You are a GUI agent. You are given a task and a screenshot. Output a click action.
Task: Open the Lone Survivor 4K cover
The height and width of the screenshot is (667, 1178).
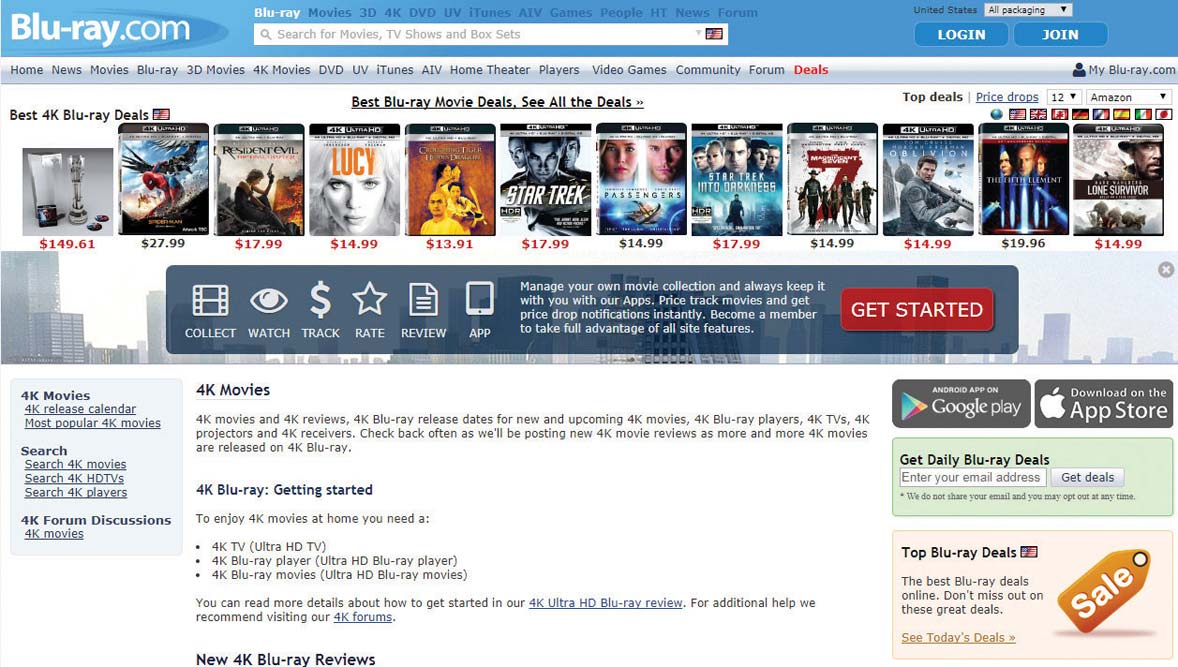click(x=1118, y=180)
